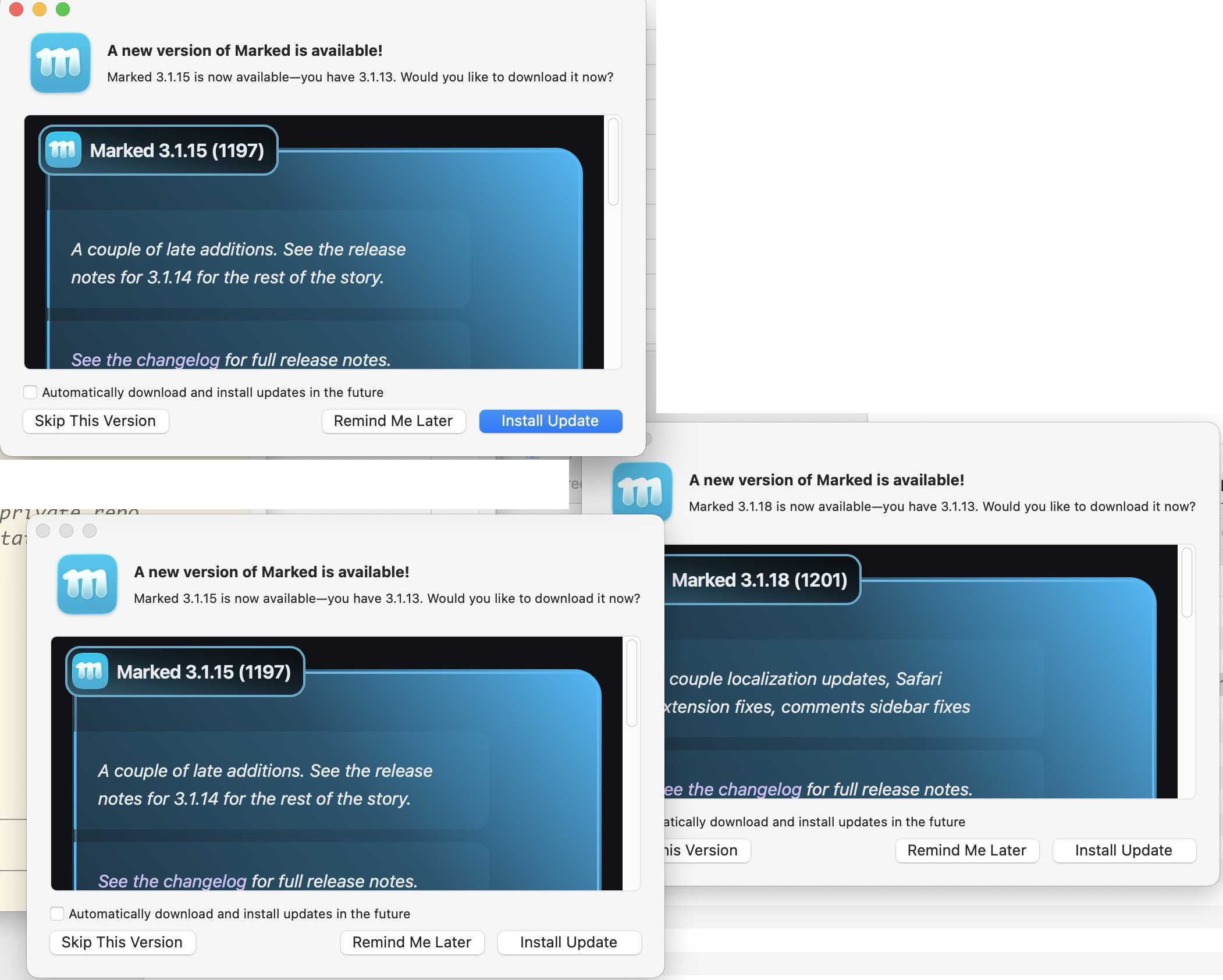Click 'A new version of Marked is available!' in 3.1.18 dialog
Viewport: 1223px width, 980px height.
pyautogui.click(x=827, y=480)
